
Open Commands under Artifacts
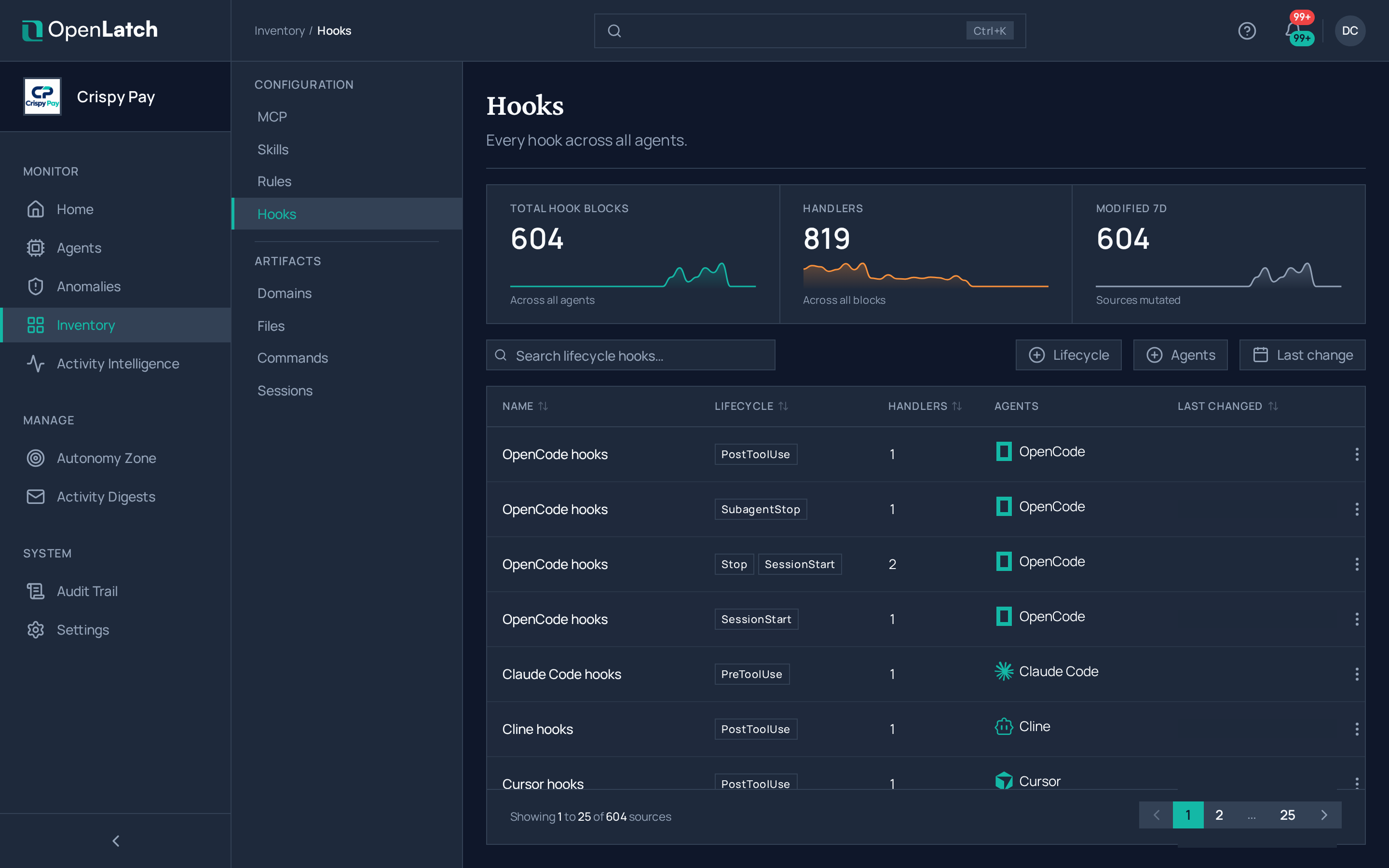pos(347,358)
